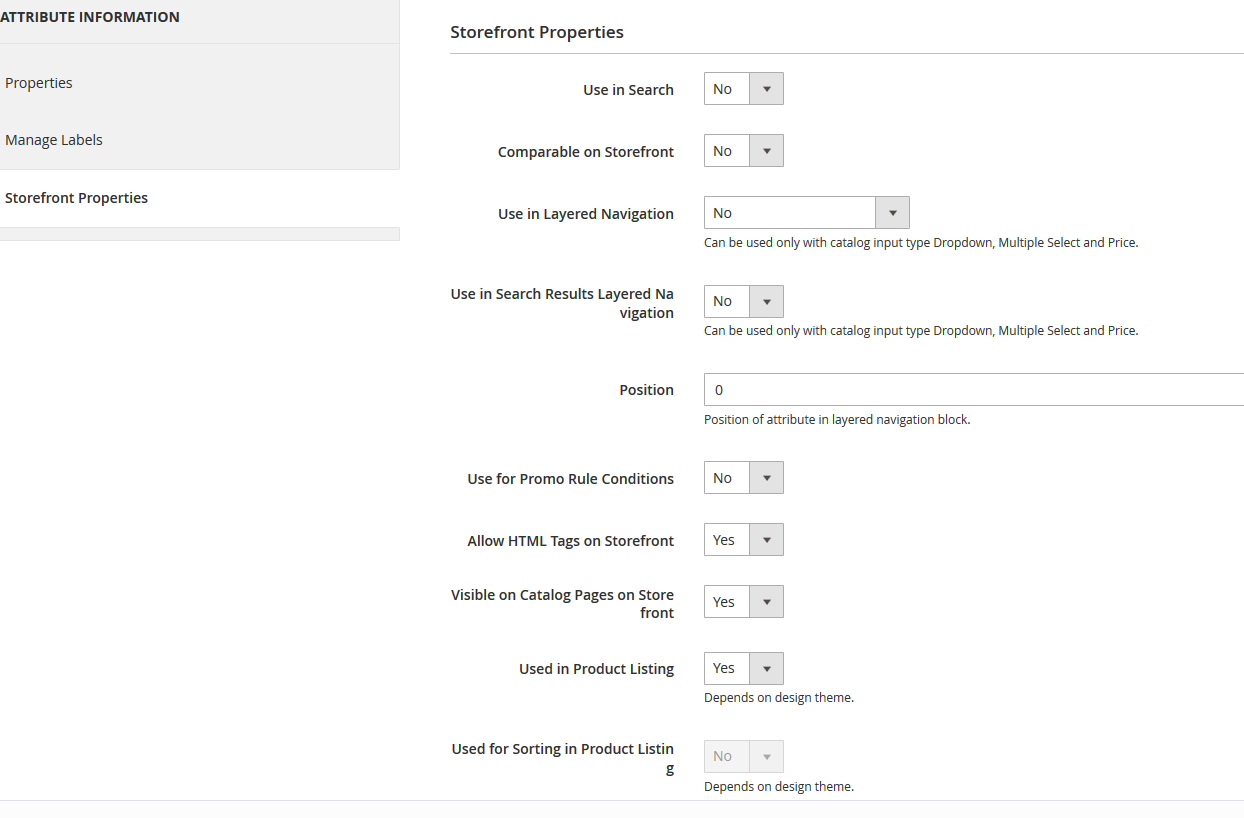
Task: Open the Allow HTML Tags dropdown arrow
Action: click(766, 539)
